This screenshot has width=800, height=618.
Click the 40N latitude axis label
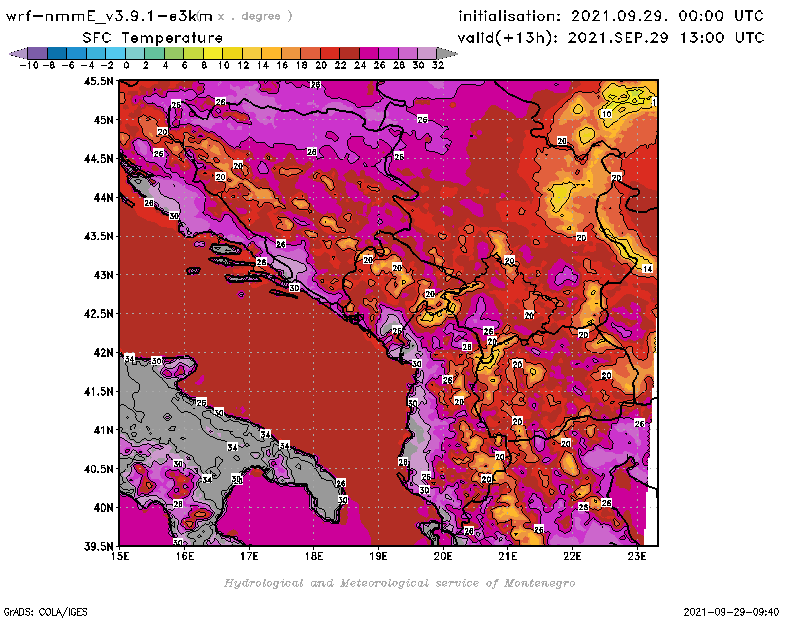click(103, 507)
